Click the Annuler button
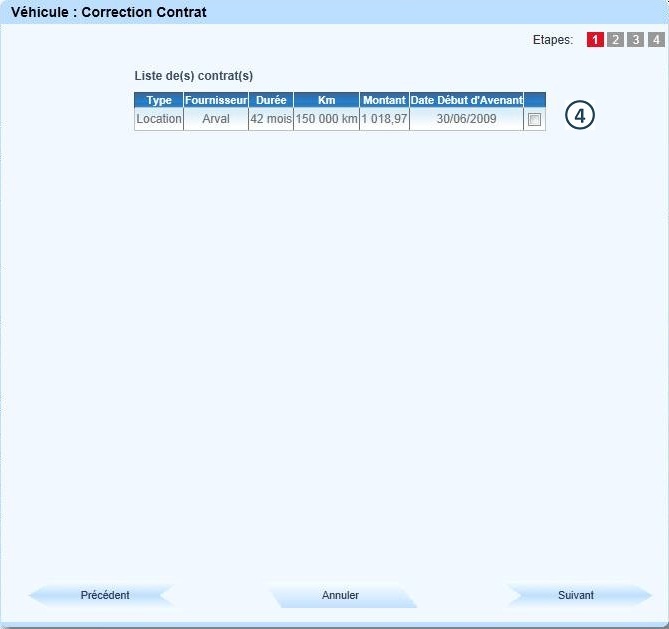669x629 pixels. [340, 595]
